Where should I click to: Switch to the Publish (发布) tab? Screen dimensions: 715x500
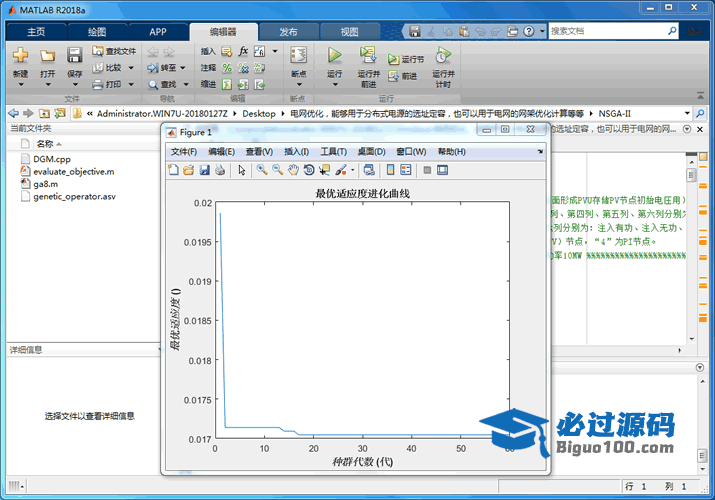tap(288, 32)
